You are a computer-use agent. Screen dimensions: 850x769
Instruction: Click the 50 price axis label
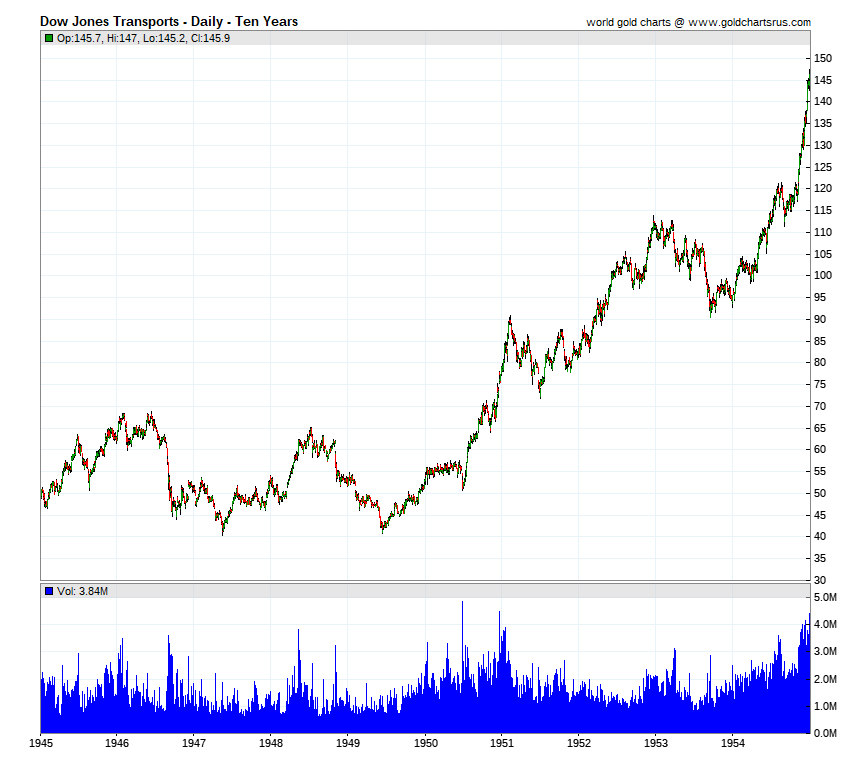[820, 493]
